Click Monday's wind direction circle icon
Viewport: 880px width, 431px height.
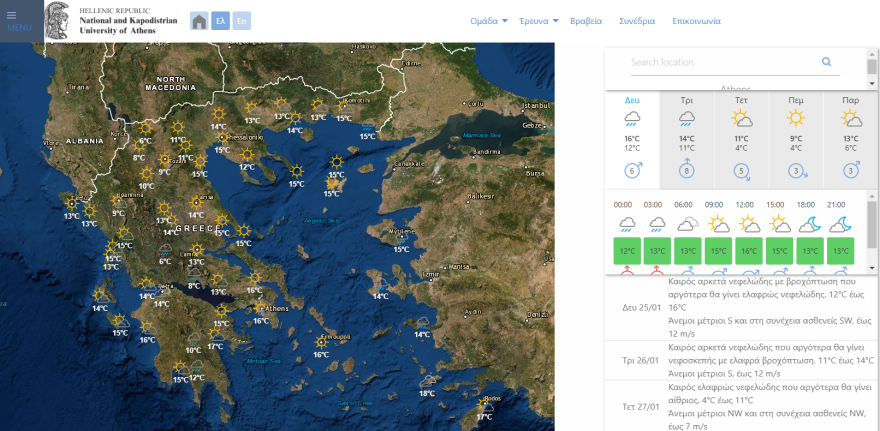tap(632, 170)
